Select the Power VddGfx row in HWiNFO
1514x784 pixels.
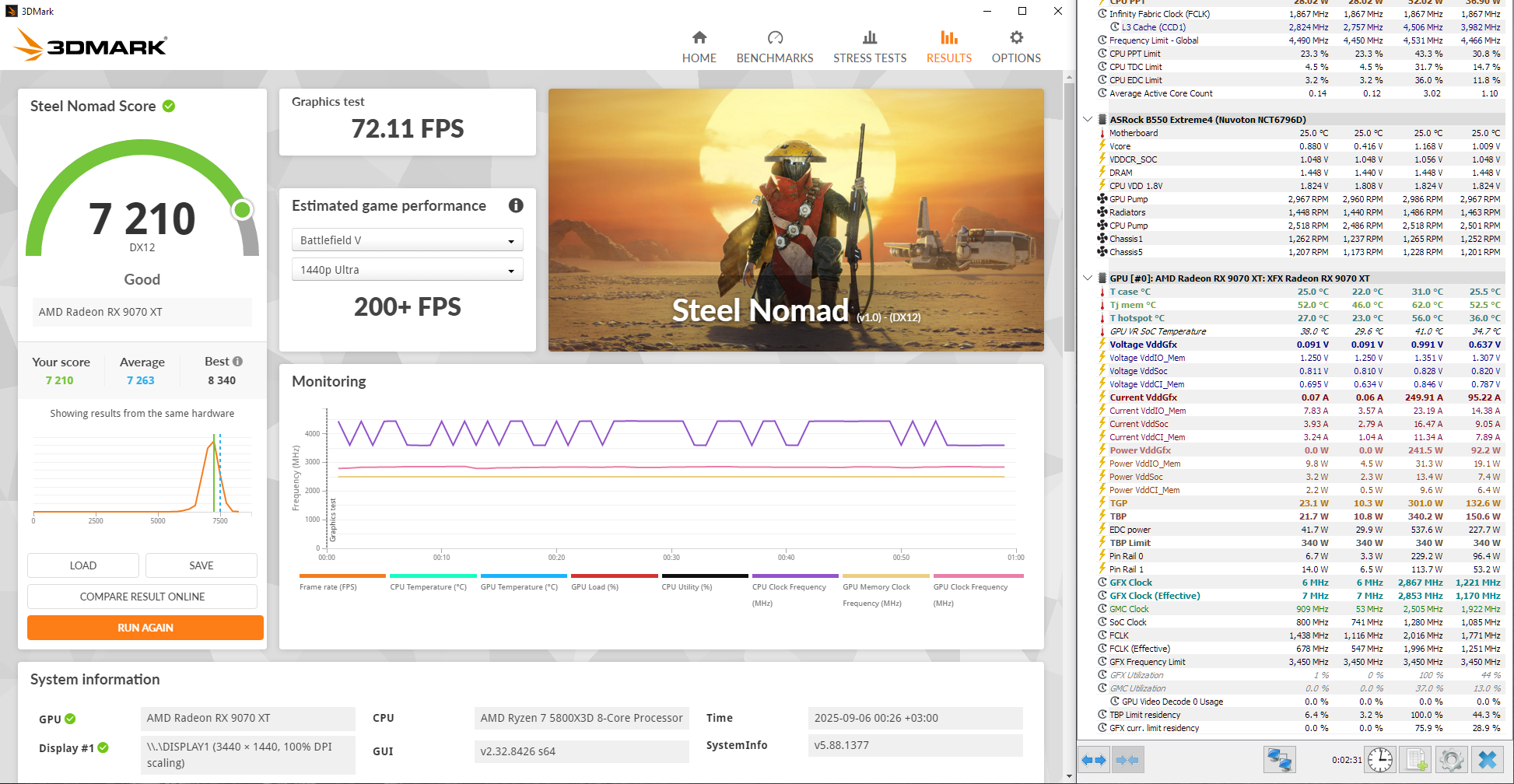point(1298,450)
